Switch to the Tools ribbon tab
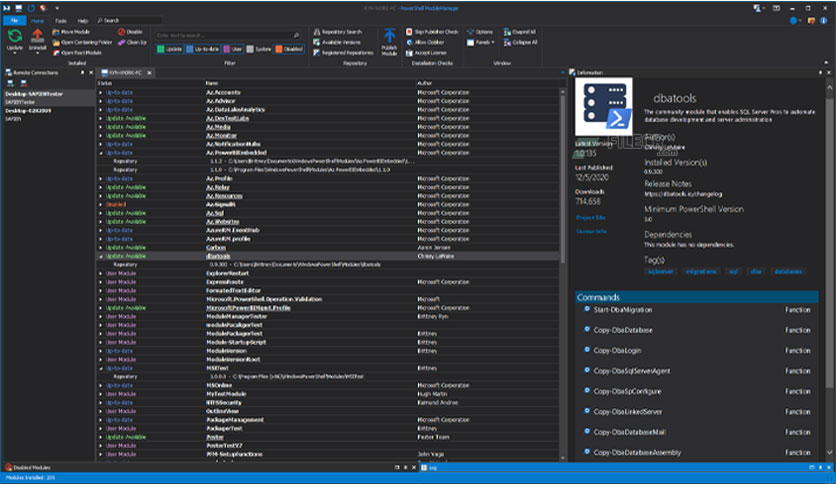836x484 pixels. pos(61,21)
